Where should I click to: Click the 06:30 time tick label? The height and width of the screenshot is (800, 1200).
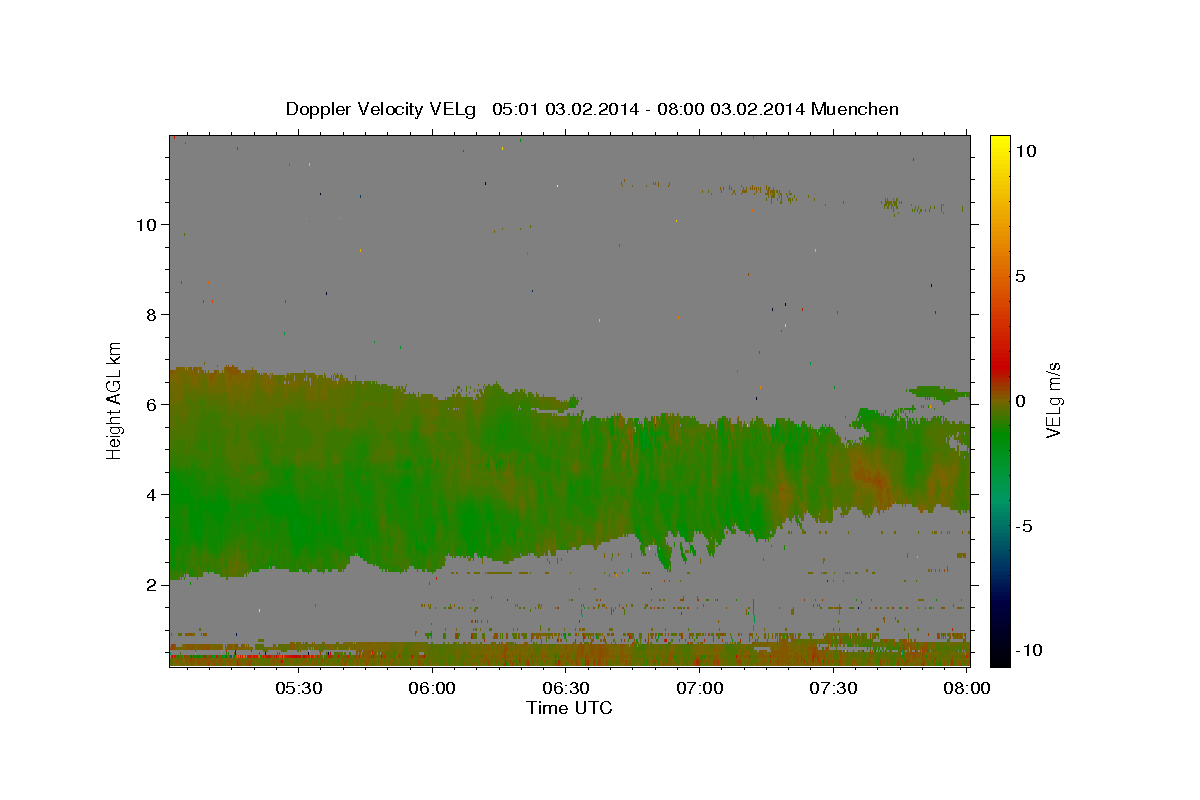566,689
